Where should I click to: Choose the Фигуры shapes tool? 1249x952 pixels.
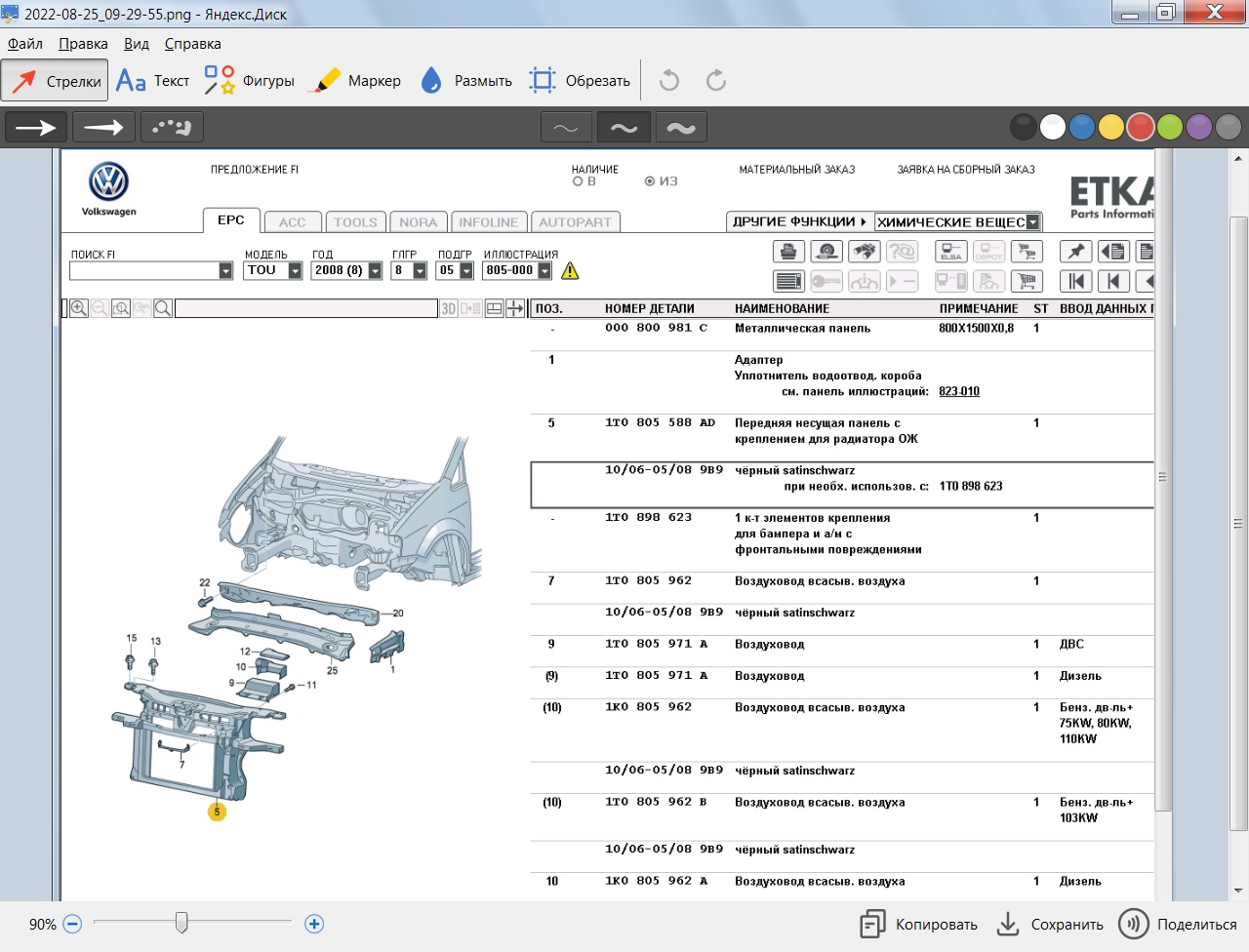click(249, 81)
